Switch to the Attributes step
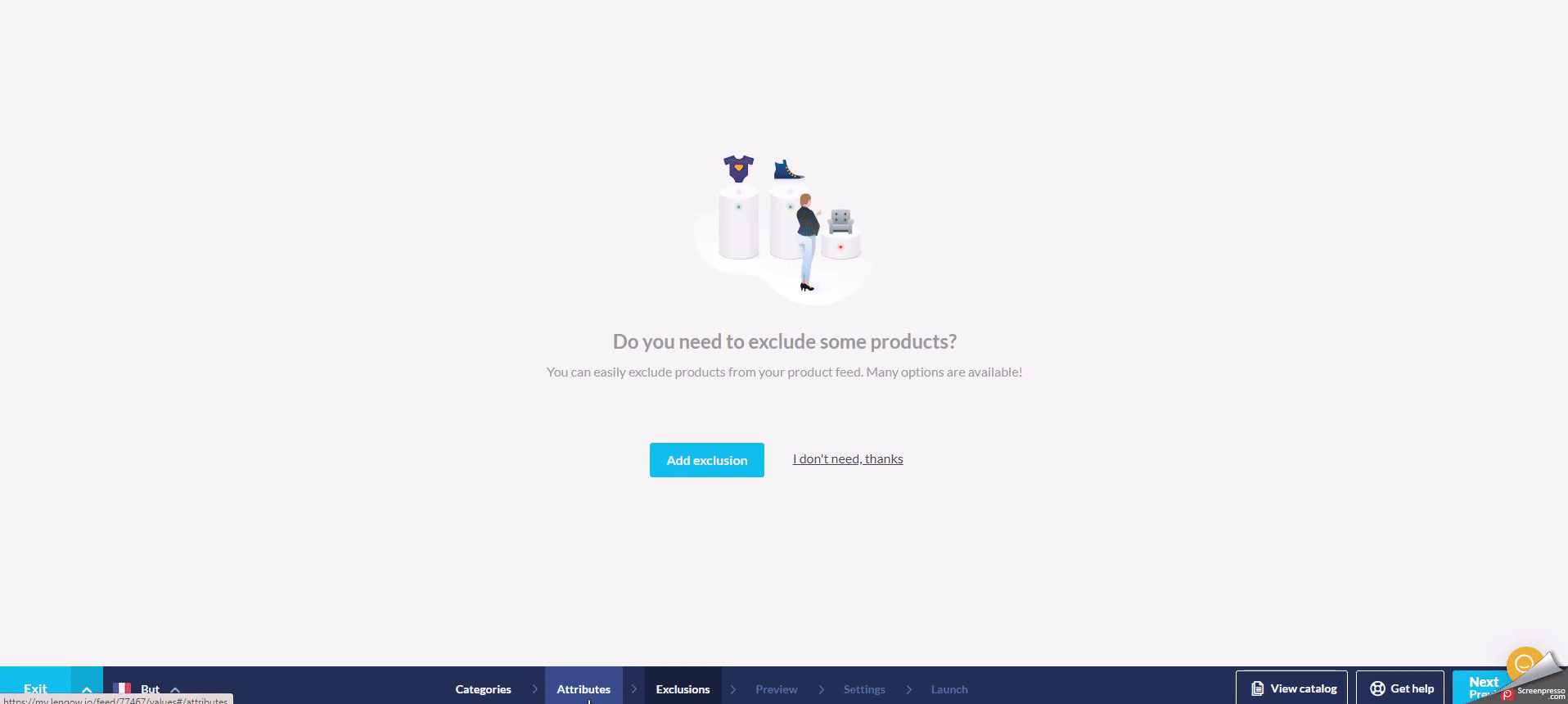Screen dimensions: 1568x704 click(x=583, y=689)
